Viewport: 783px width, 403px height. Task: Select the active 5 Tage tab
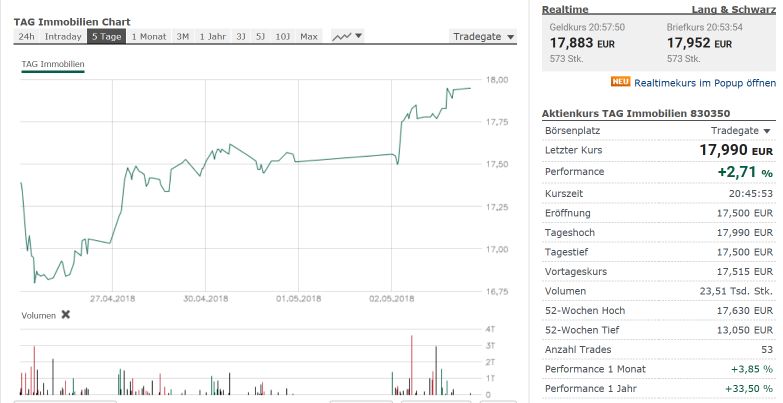[x=106, y=37]
